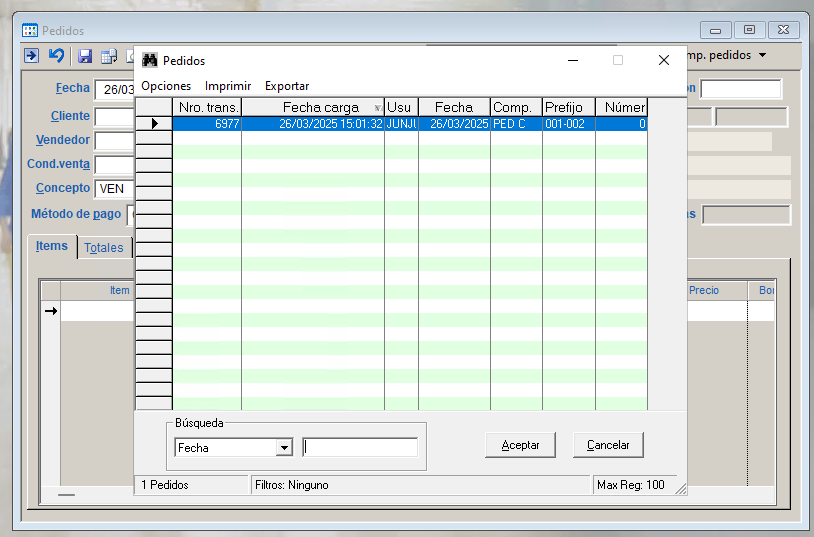Click the binoculars icon in Pedidos dialog title
814x537 pixels.
[x=150, y=61]
